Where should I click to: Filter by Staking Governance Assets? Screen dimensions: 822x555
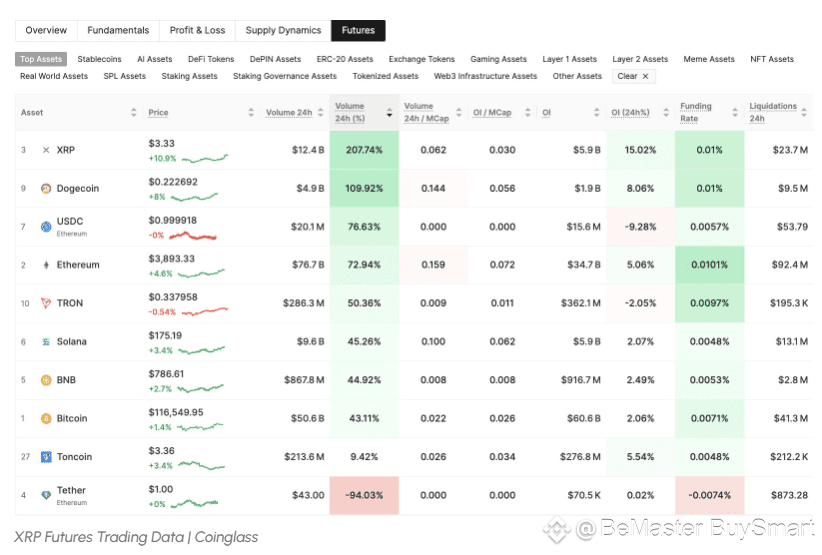coord(285,76)
